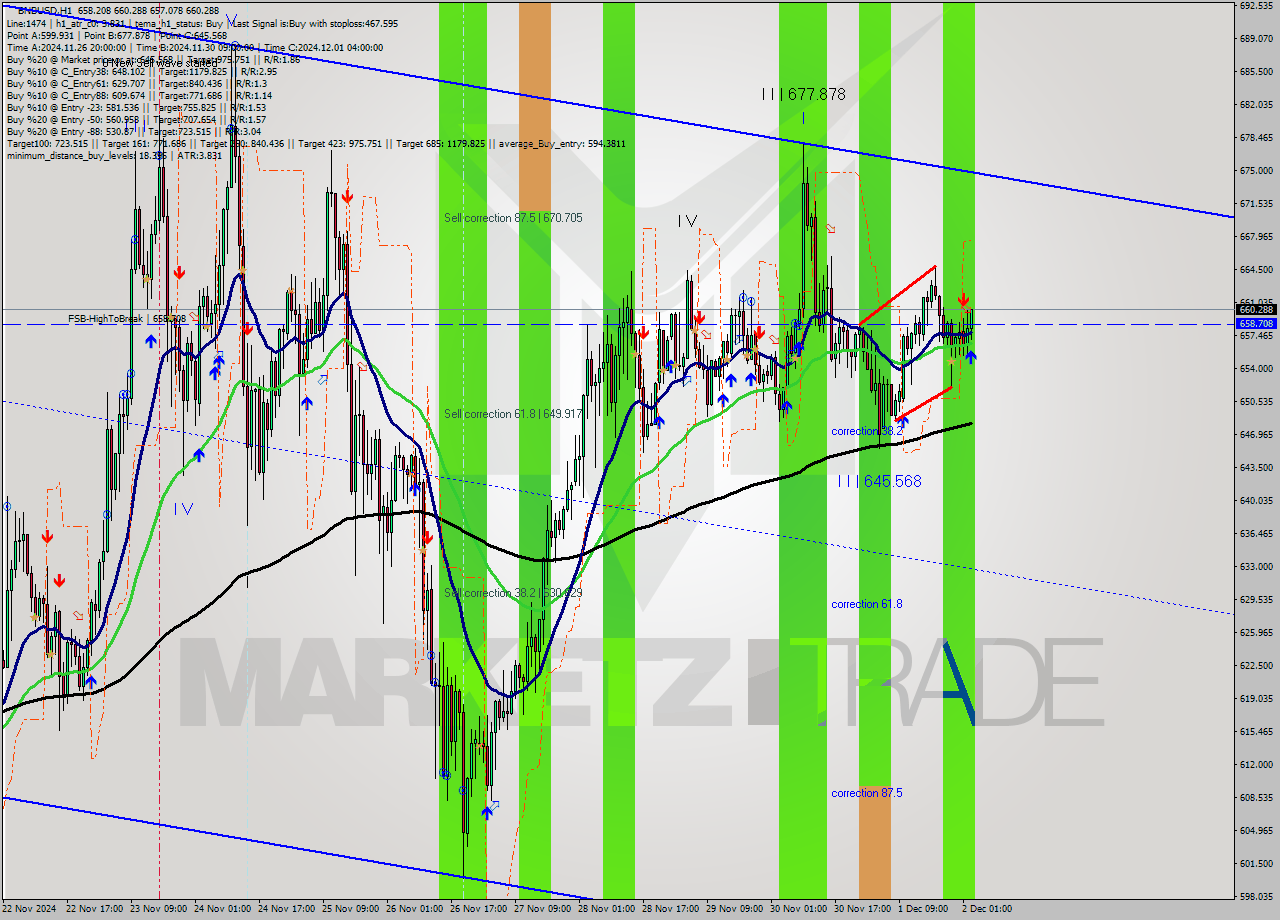Click the 'Sell correction 87.5 | 670.705' label
Image resolution: width=1280 pixels, height=920 pixels.
(513, 218)
